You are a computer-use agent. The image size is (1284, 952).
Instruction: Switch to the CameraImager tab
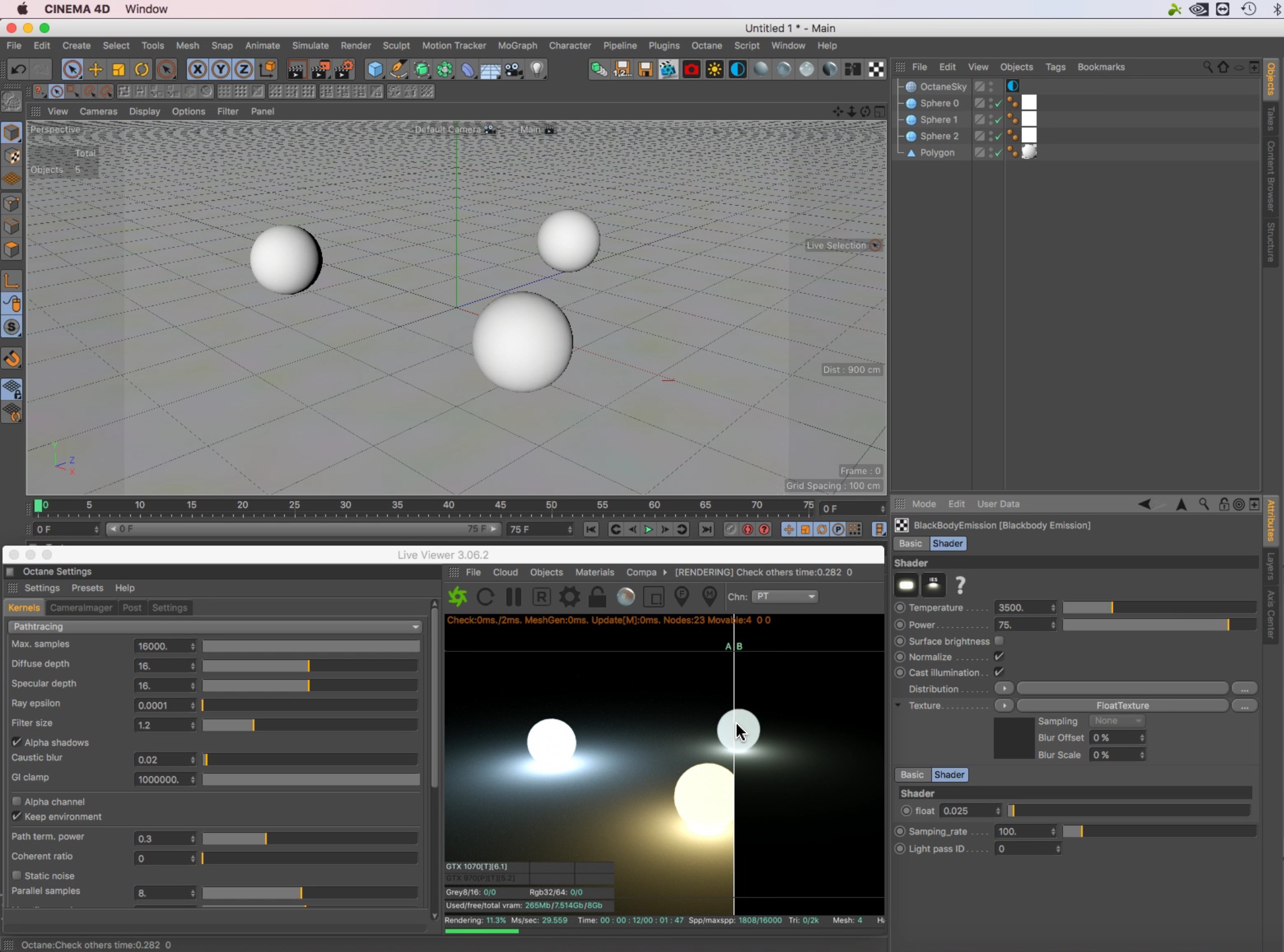(81, 607)
